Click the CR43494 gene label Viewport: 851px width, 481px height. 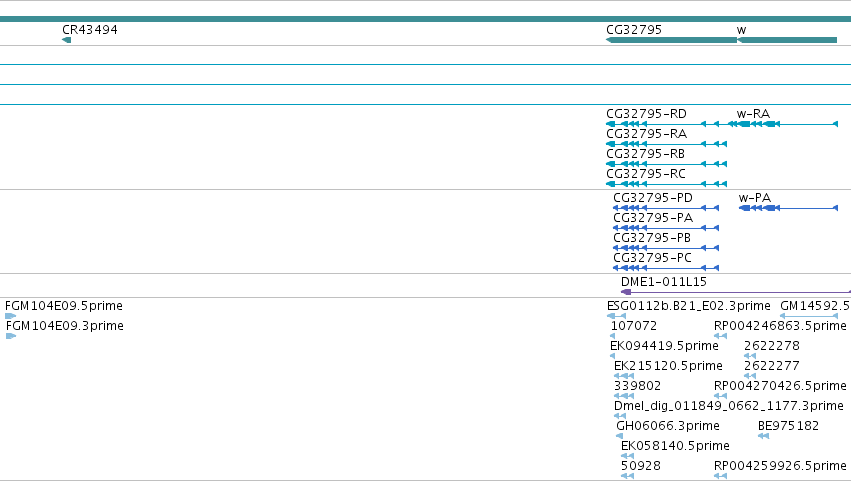point(90,30)
